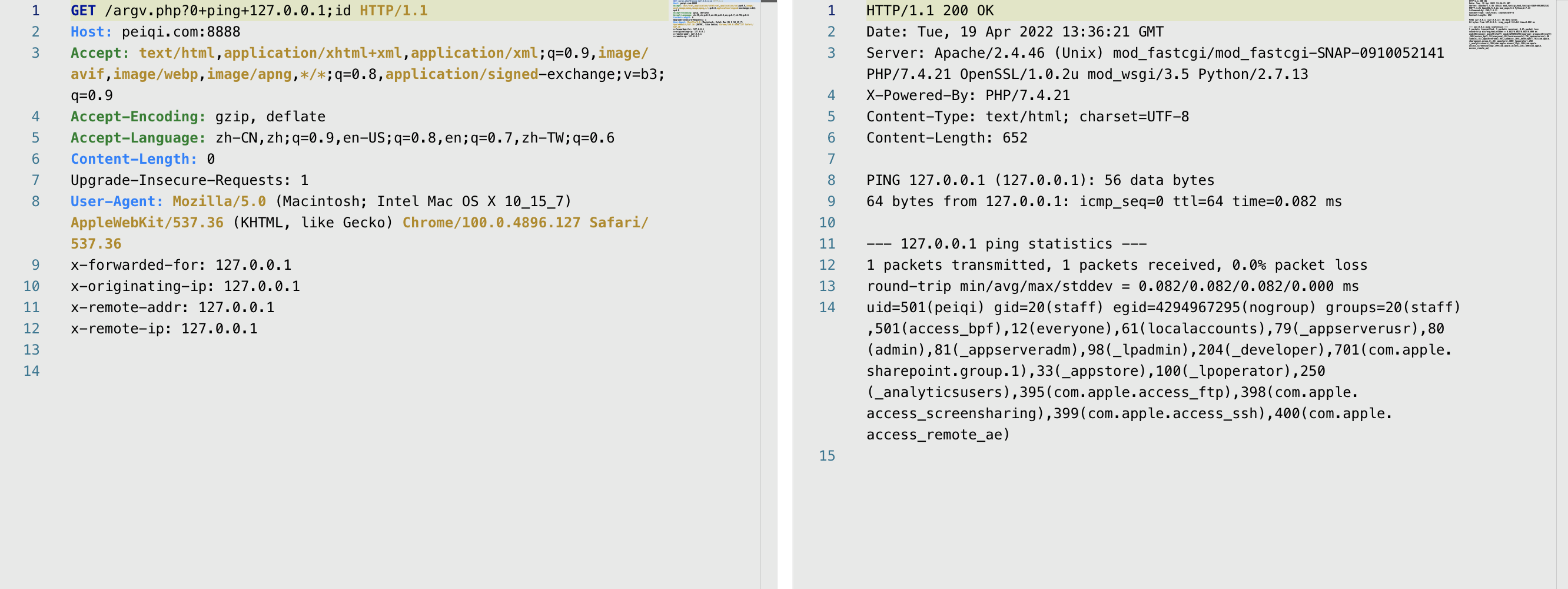Click line number 13 in the request pane

coord(32,350)
